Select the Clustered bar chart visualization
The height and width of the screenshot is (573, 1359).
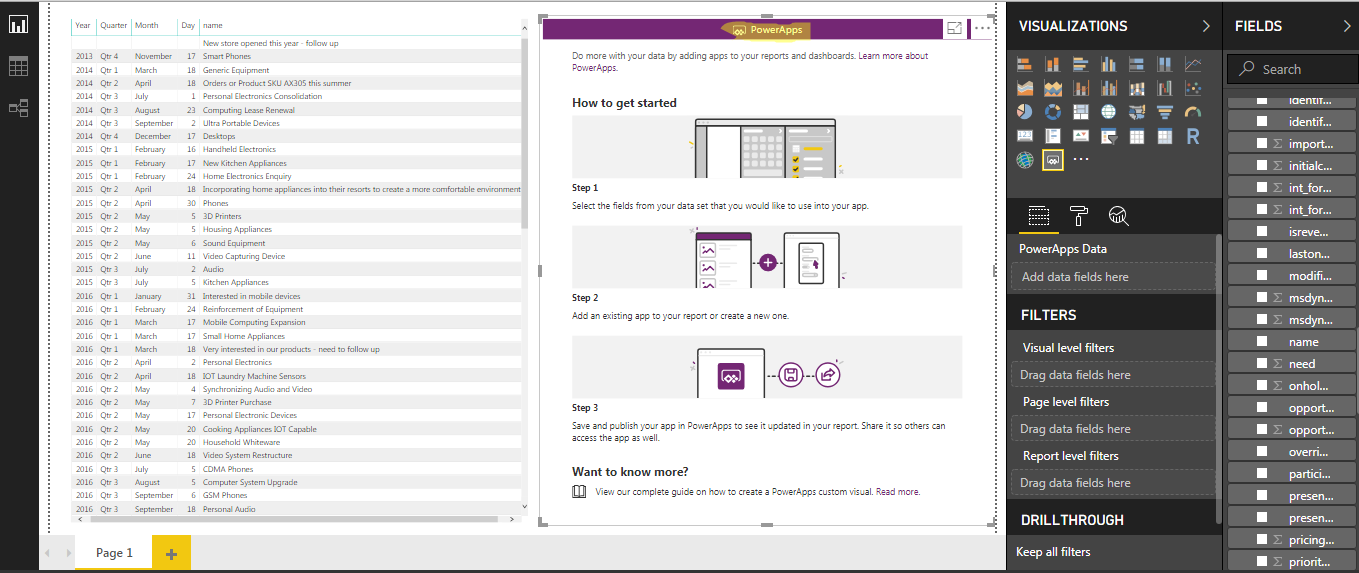(x=1080, y=64)
